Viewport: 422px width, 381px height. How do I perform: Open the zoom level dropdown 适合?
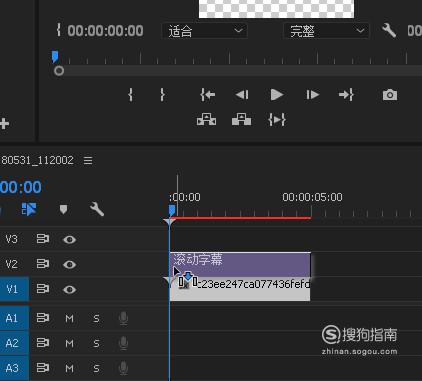[x=204, y=31]
